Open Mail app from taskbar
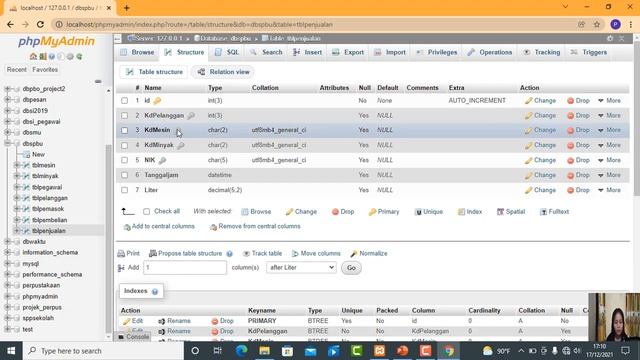 [311, 351]
